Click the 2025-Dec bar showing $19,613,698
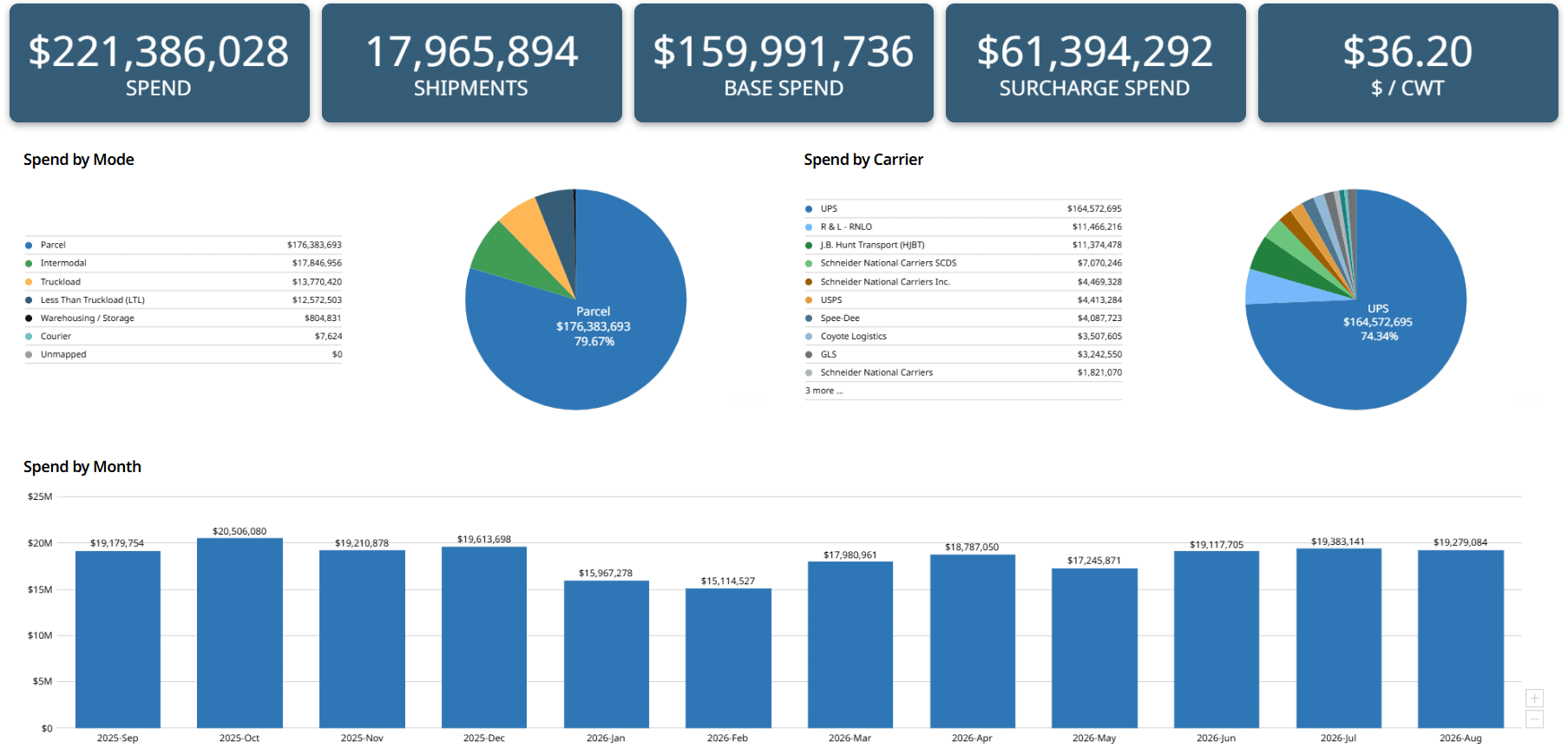 pos(484,638)
